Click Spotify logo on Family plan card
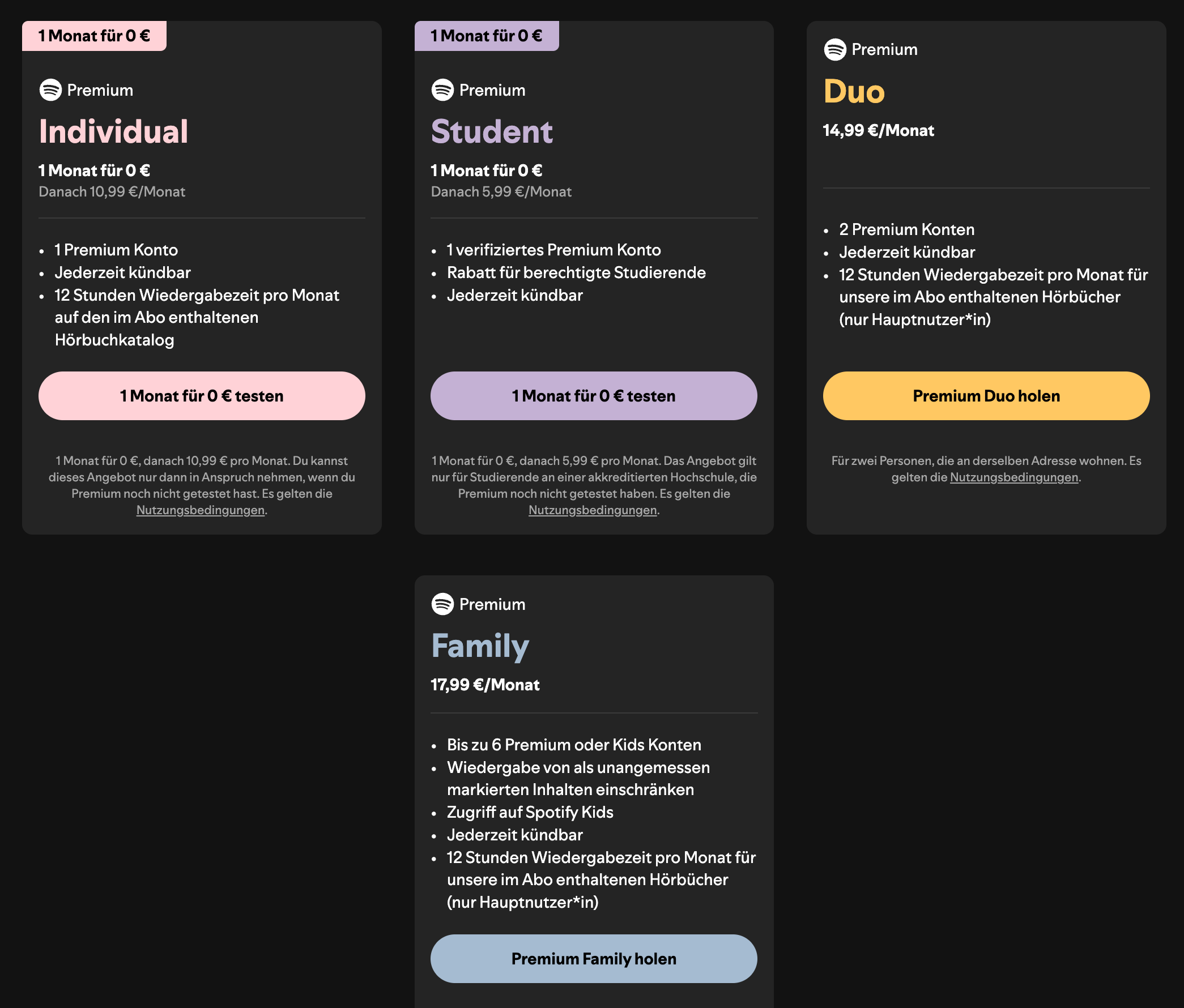Screen dimensions: 1184x1008 point(442,604)
